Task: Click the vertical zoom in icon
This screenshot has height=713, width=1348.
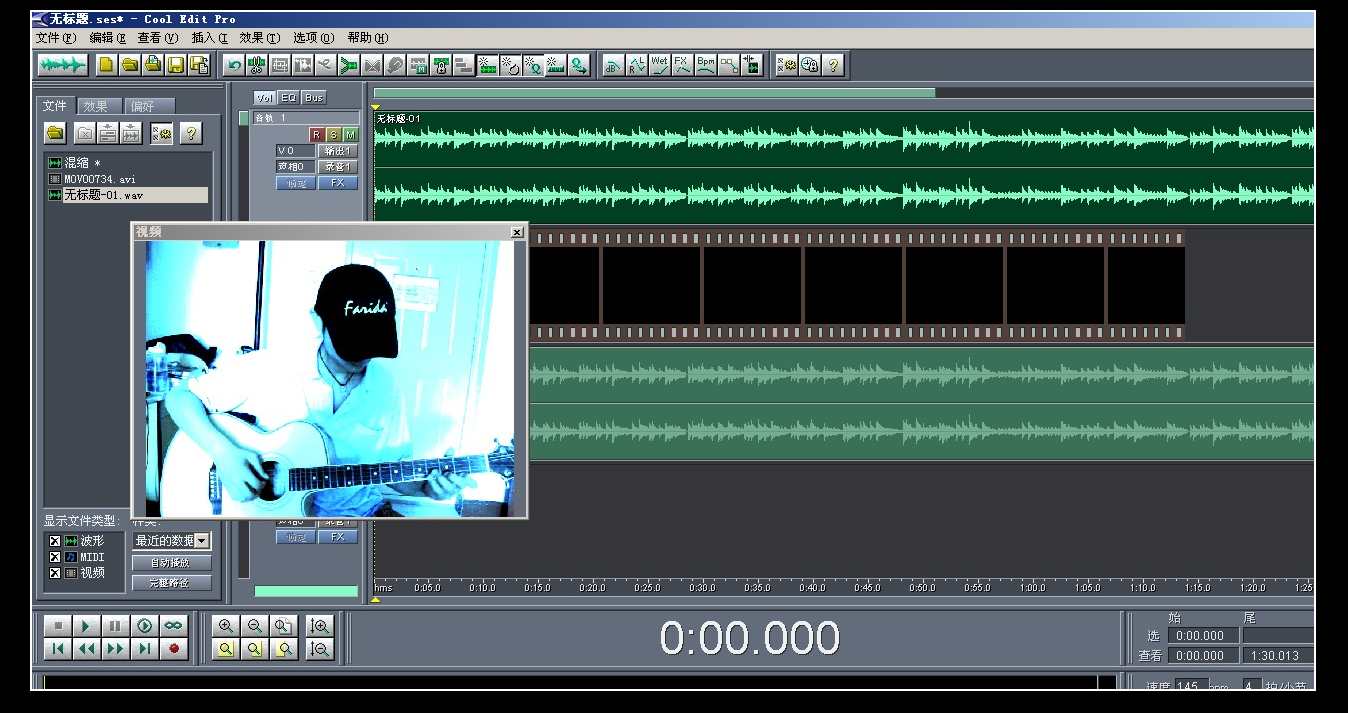Action: tap(320, 626)
